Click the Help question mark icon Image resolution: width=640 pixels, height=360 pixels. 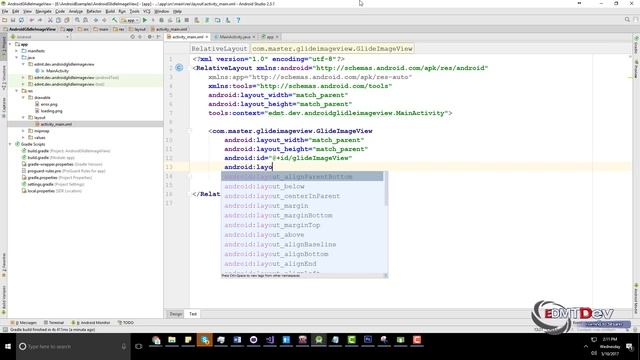click(238, 20)
